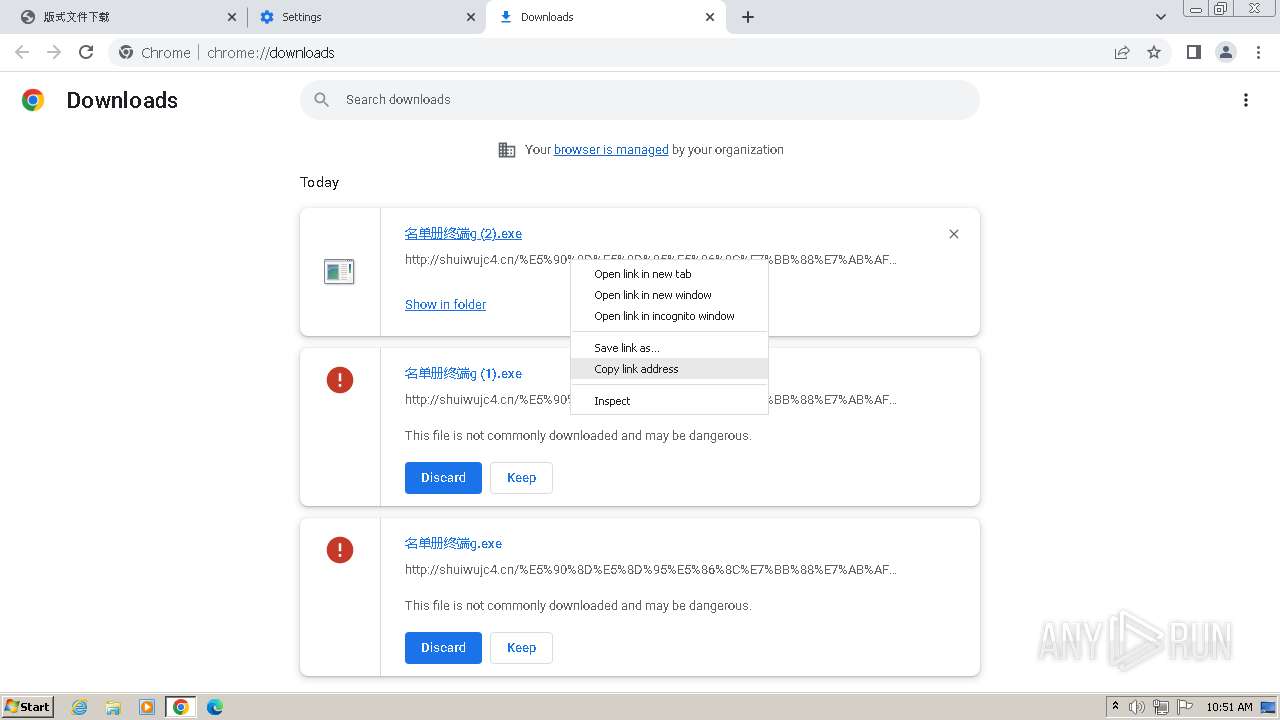Click Inspect in context menu

tap(612, 401)
